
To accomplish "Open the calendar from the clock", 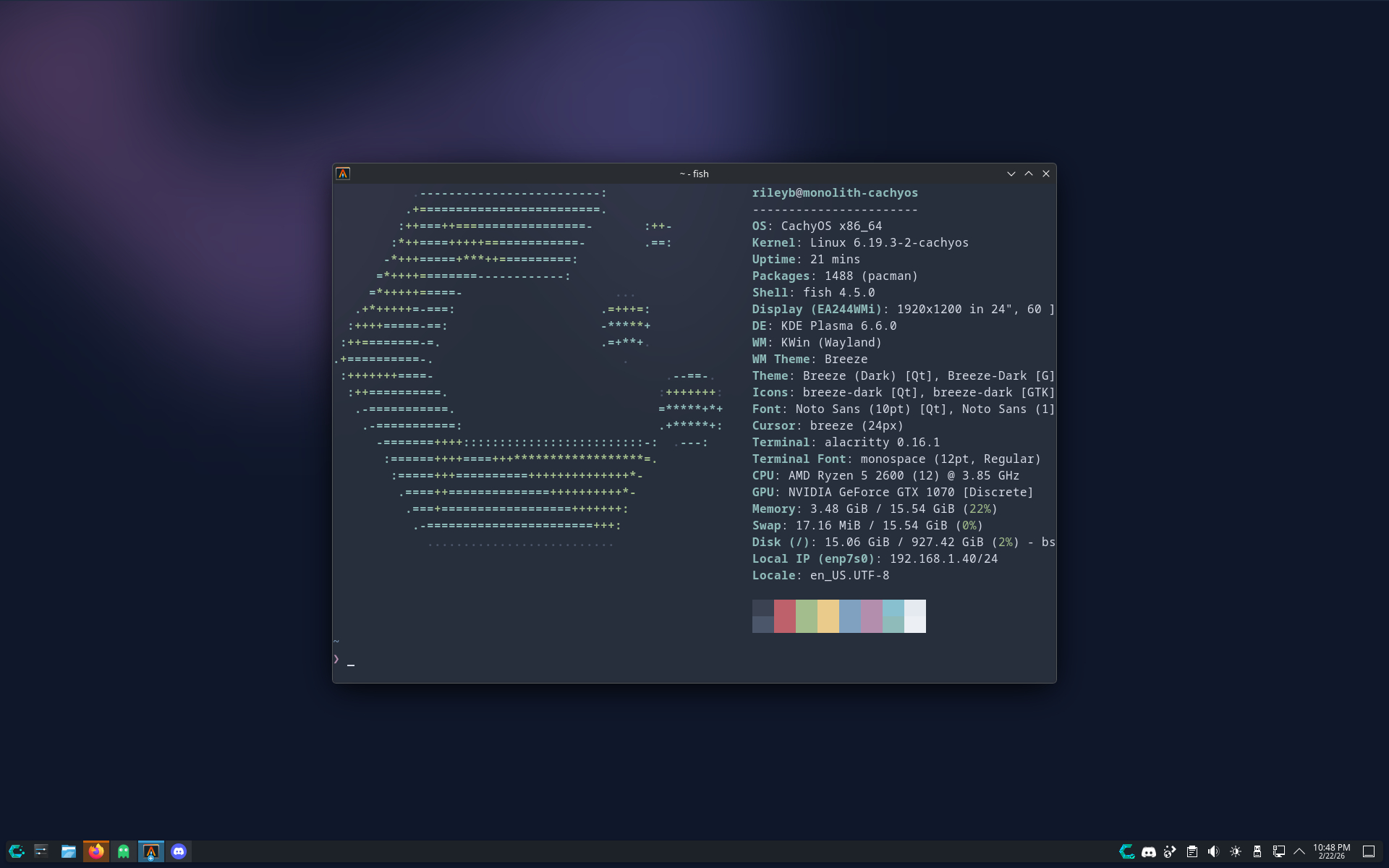I will (x=1331, y=851).
